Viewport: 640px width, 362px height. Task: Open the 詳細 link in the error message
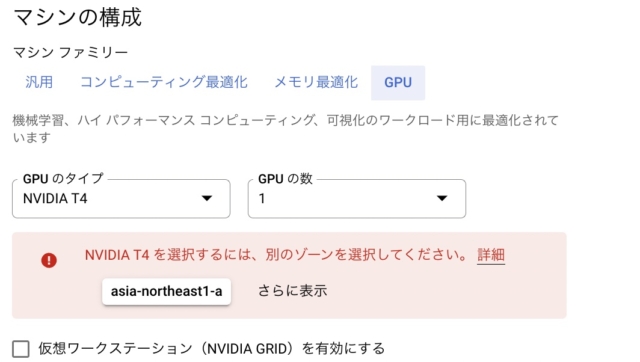click(x=491, y=255)
